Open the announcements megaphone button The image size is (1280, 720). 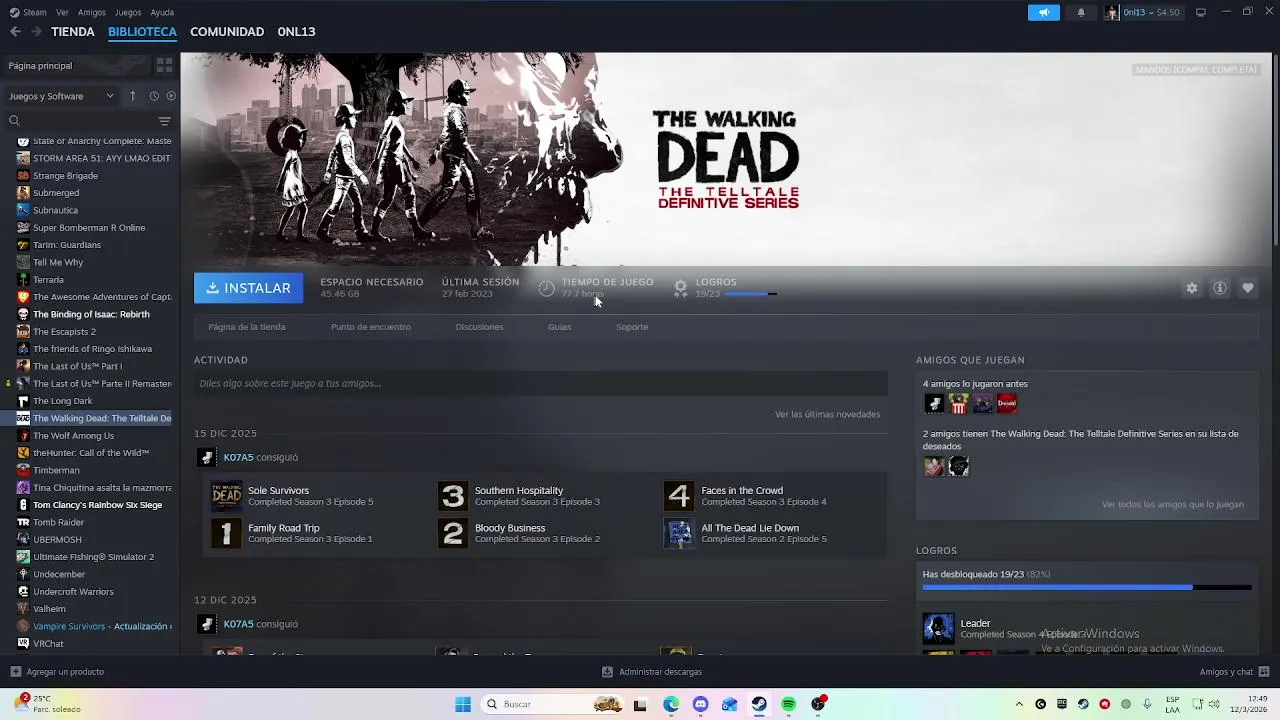click(x=1043, y=12)
